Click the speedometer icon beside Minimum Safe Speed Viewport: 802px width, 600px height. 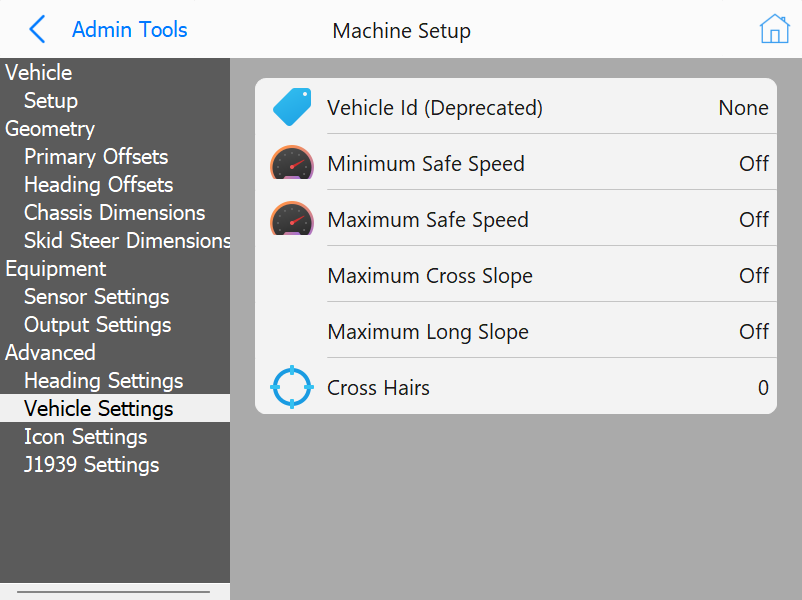click(292, 163)
